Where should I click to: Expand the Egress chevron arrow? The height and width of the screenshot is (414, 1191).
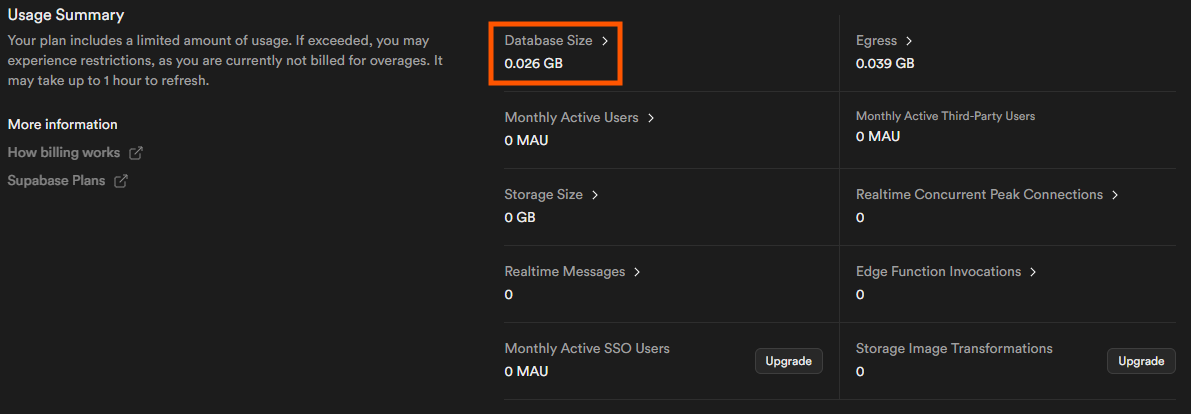point(909,41)
